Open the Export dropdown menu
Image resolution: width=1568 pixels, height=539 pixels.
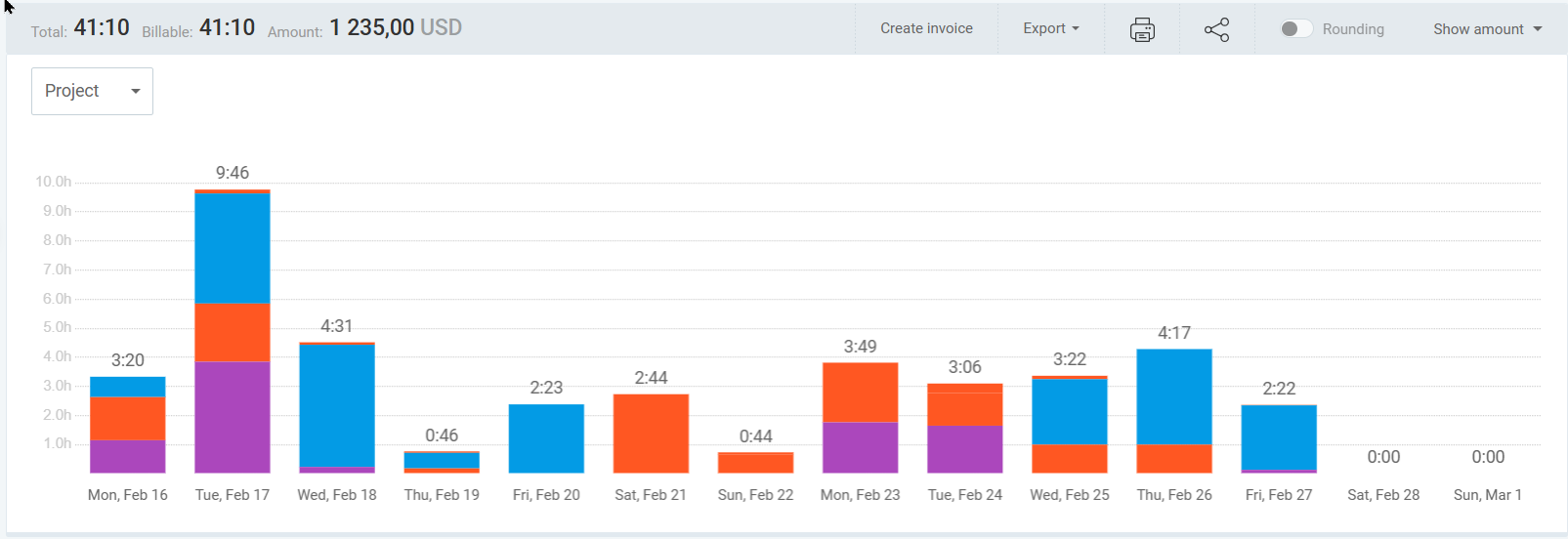click(1050, 29)
